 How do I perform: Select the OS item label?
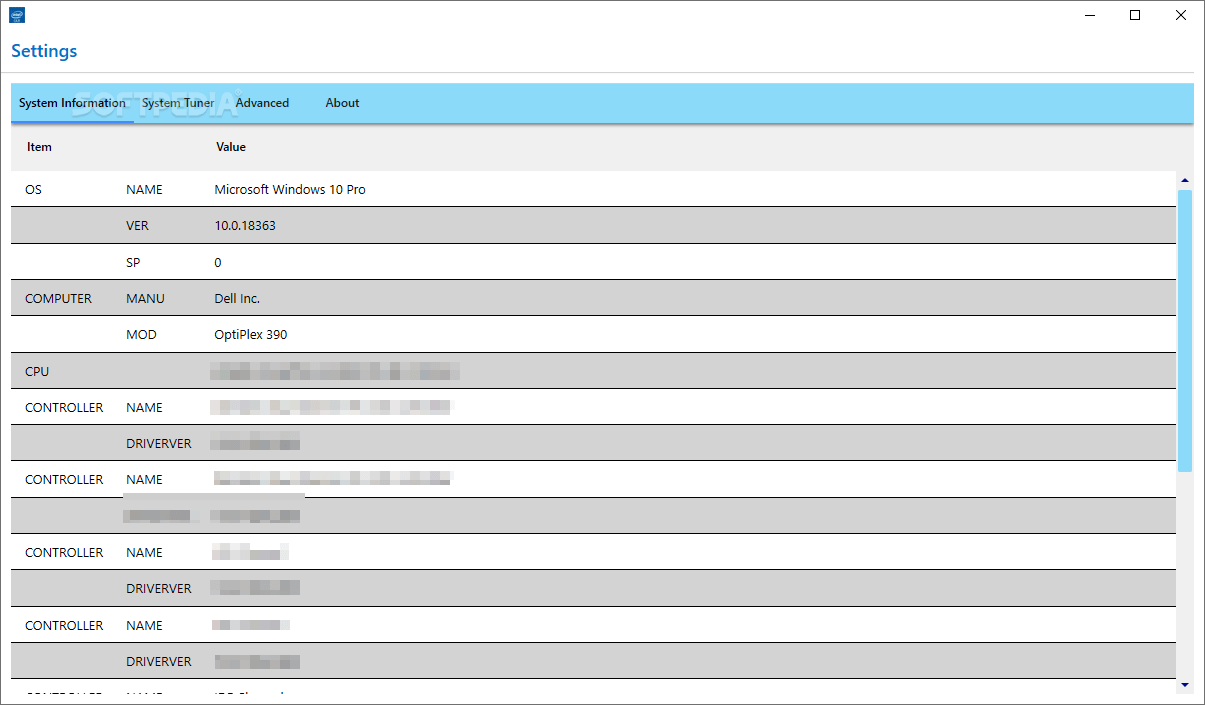[x=33, y=190]
